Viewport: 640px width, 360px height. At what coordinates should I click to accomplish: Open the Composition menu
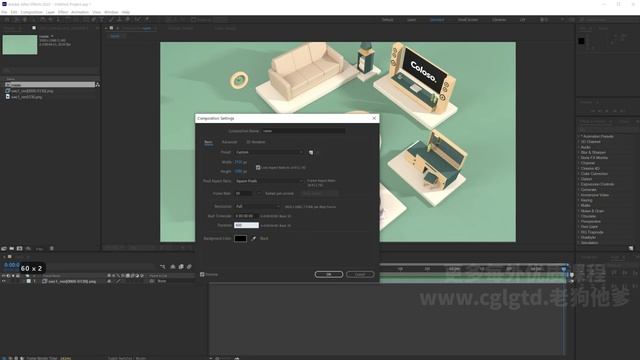[x=31, y=12]
